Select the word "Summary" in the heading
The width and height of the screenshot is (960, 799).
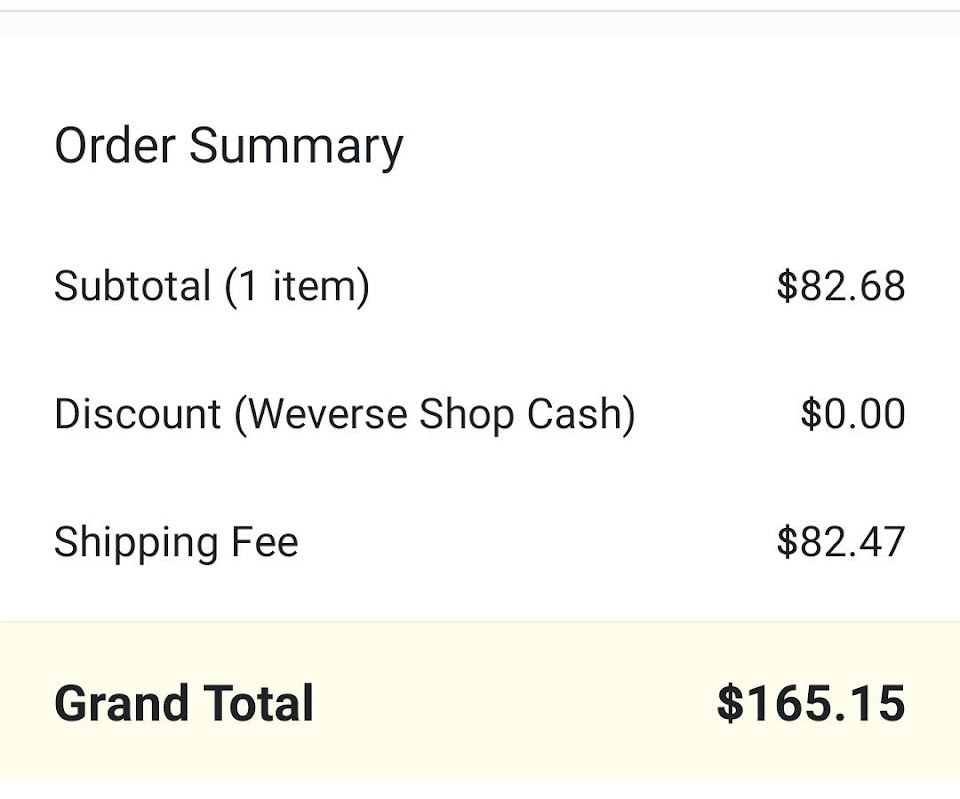(x=296, y=146)
